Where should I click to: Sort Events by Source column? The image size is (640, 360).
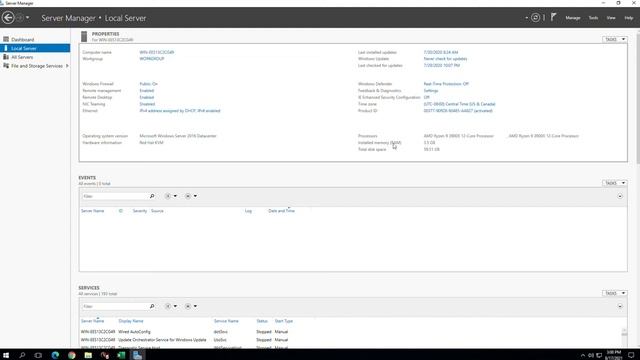[157, 211]
